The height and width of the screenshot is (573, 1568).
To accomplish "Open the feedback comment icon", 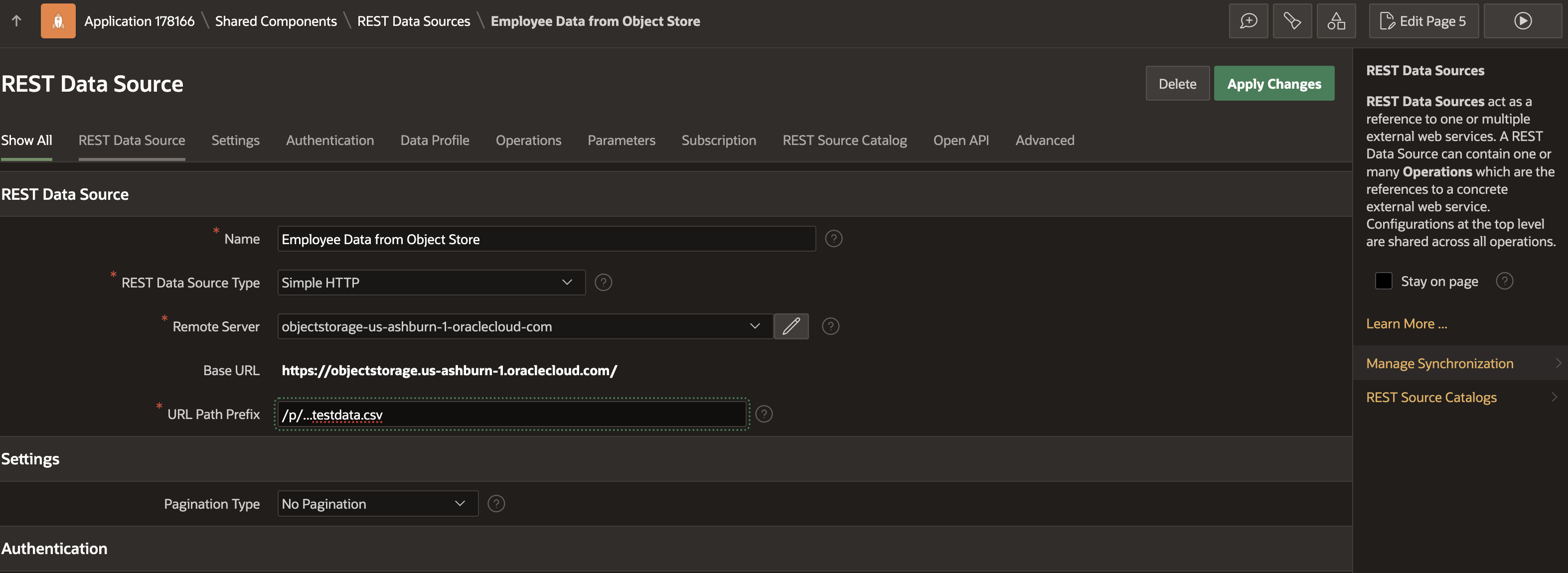I will coord(1248,21).
